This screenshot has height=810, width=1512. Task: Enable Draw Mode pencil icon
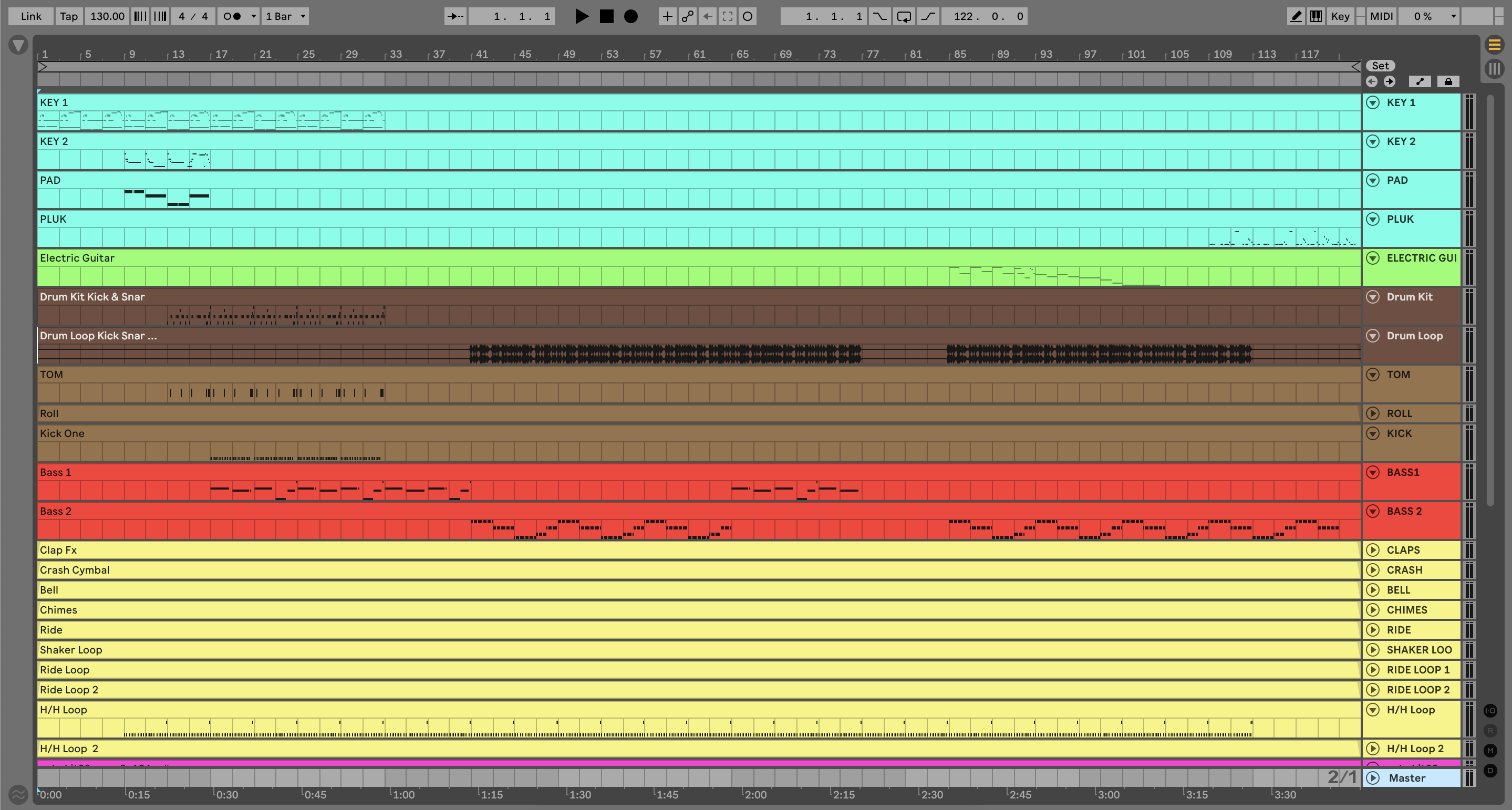click(x=1296, y=16)
